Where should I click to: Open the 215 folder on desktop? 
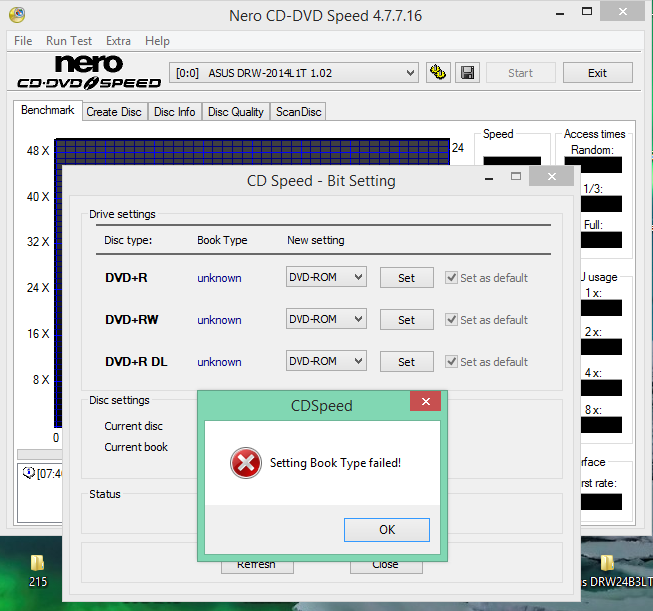click(x=37, y=571)
